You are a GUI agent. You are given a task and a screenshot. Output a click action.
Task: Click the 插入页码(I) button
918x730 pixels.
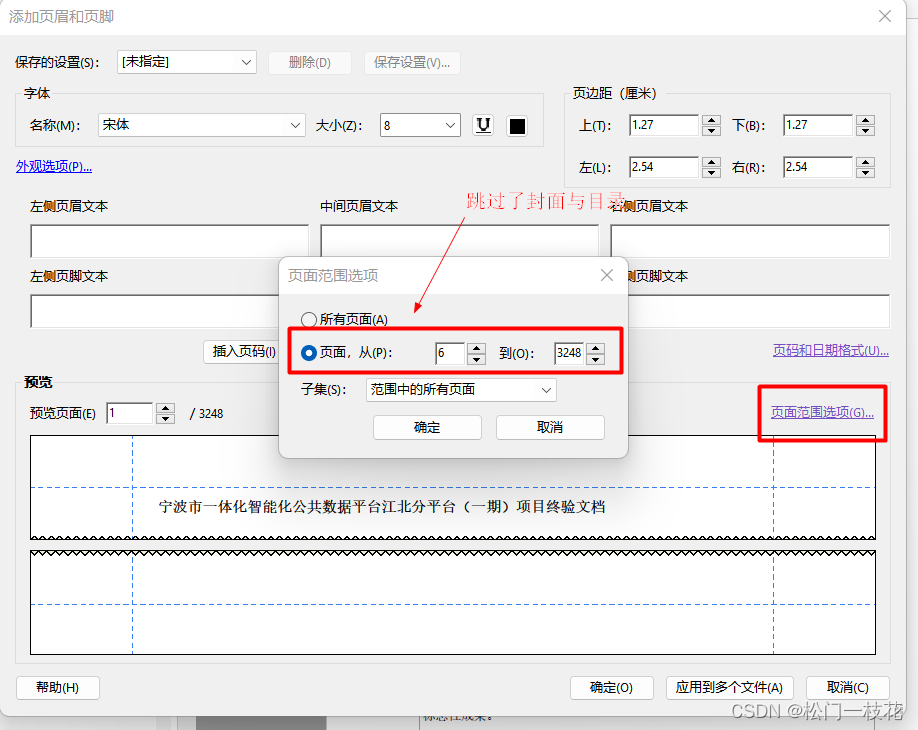pos(242,352)
